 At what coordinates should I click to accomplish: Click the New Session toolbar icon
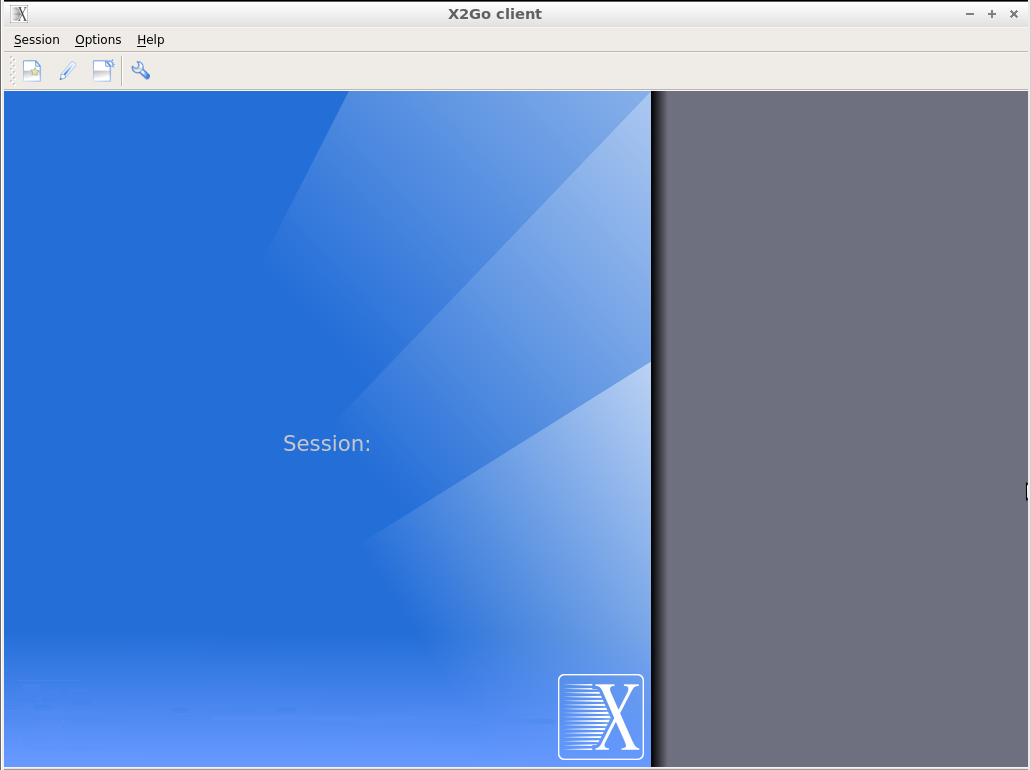point(32,71)
